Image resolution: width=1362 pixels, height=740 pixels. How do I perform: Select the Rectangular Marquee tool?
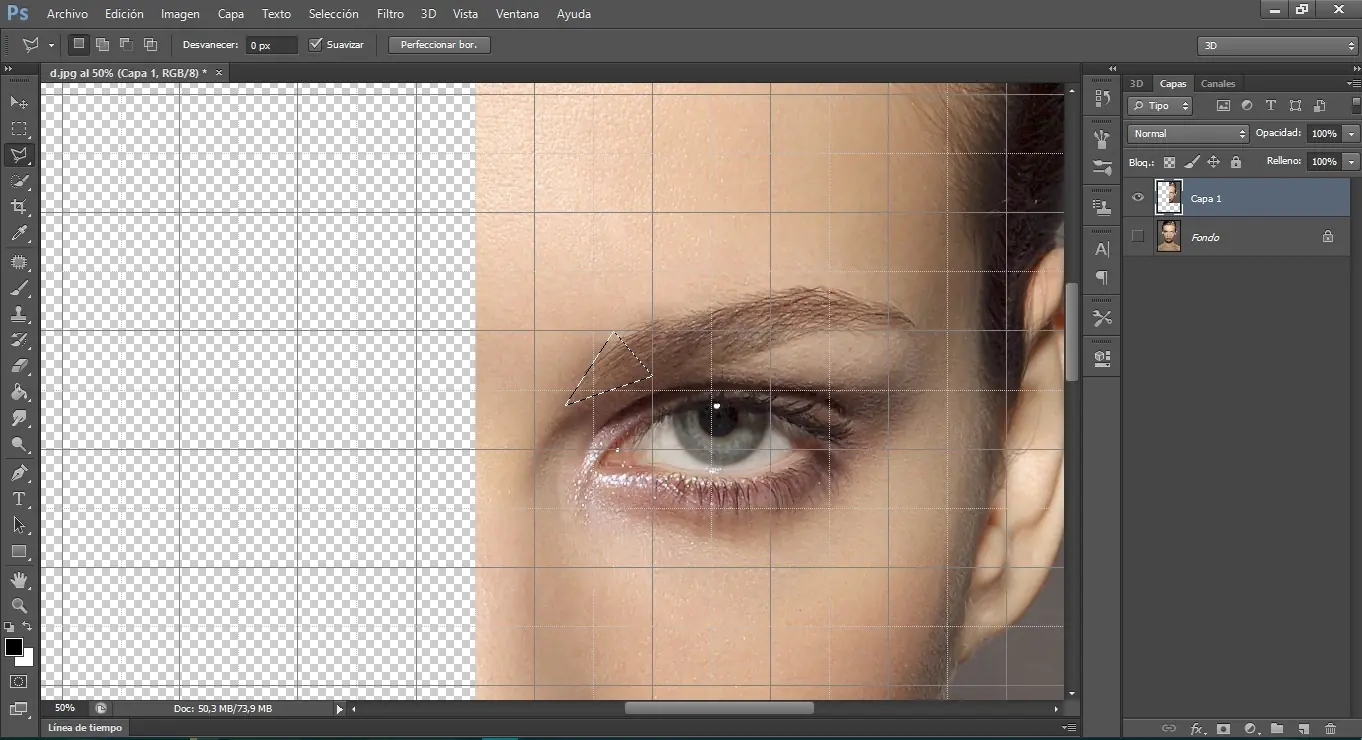[19, 129]
